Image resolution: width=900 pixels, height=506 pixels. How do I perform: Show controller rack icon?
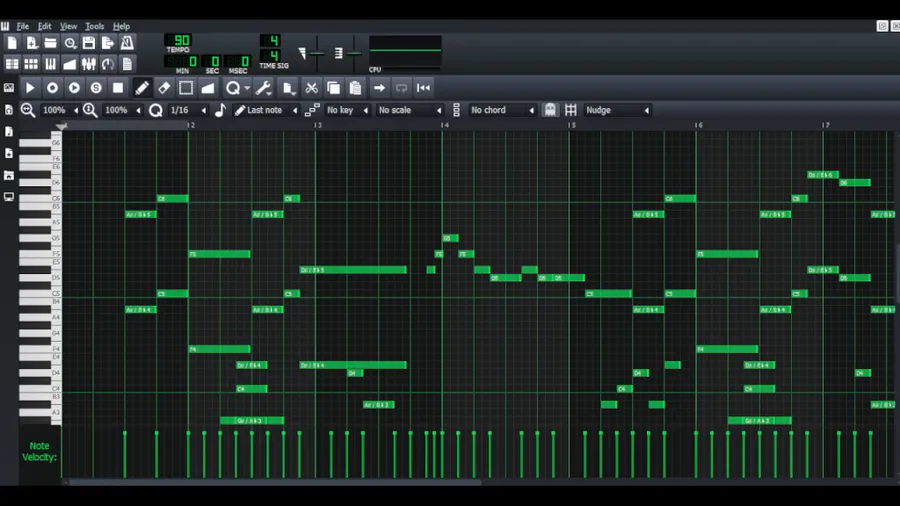[x=108, y=64]
